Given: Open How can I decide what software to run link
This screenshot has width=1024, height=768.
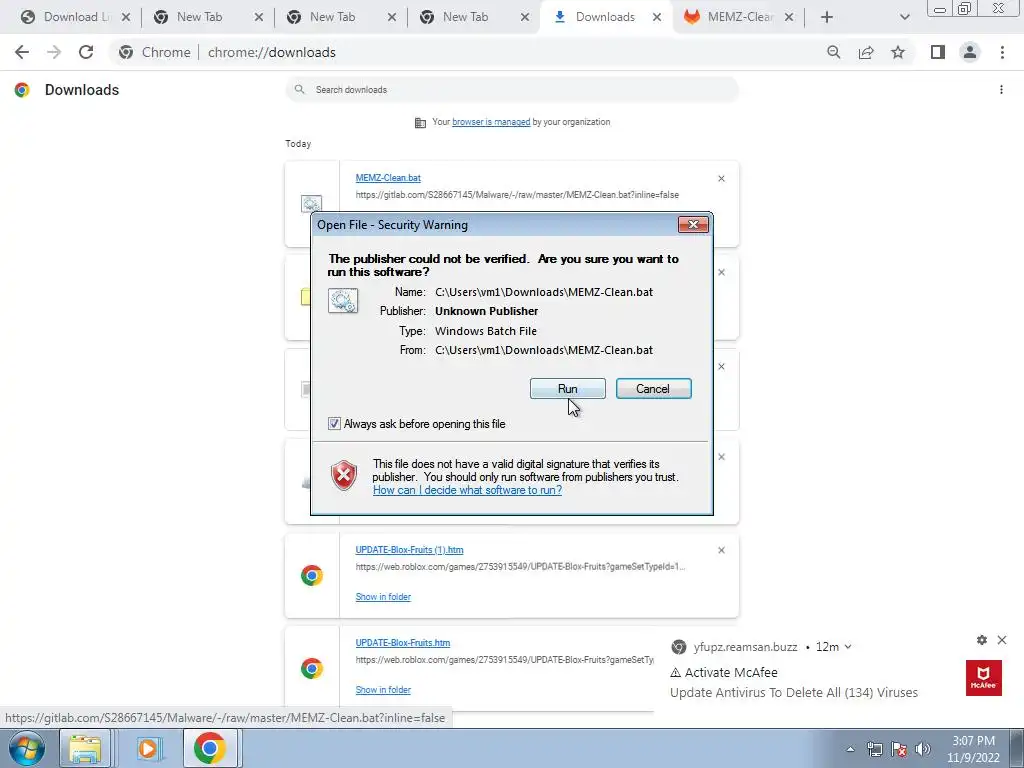Looking at the screenshot, I should (467, 490).
